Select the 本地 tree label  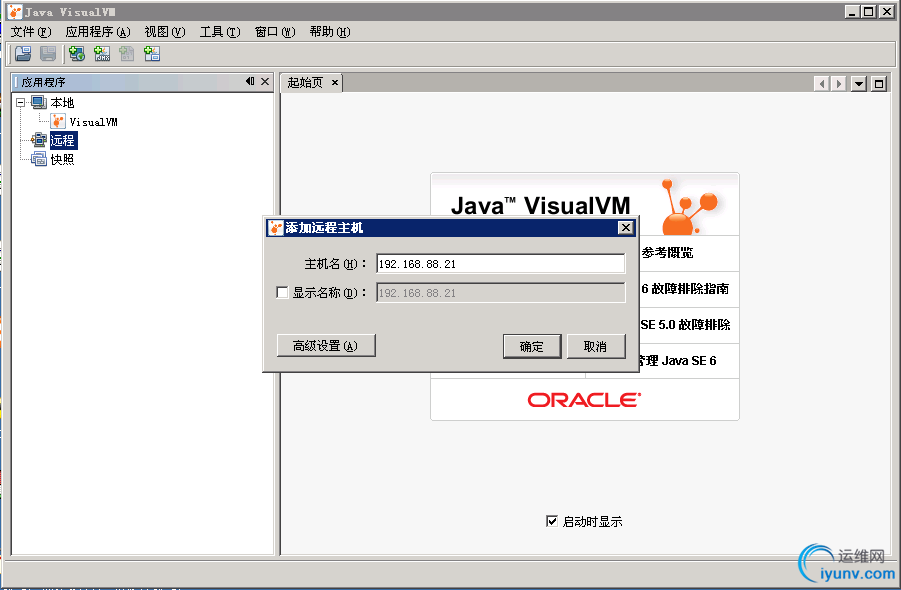(62, 103)
